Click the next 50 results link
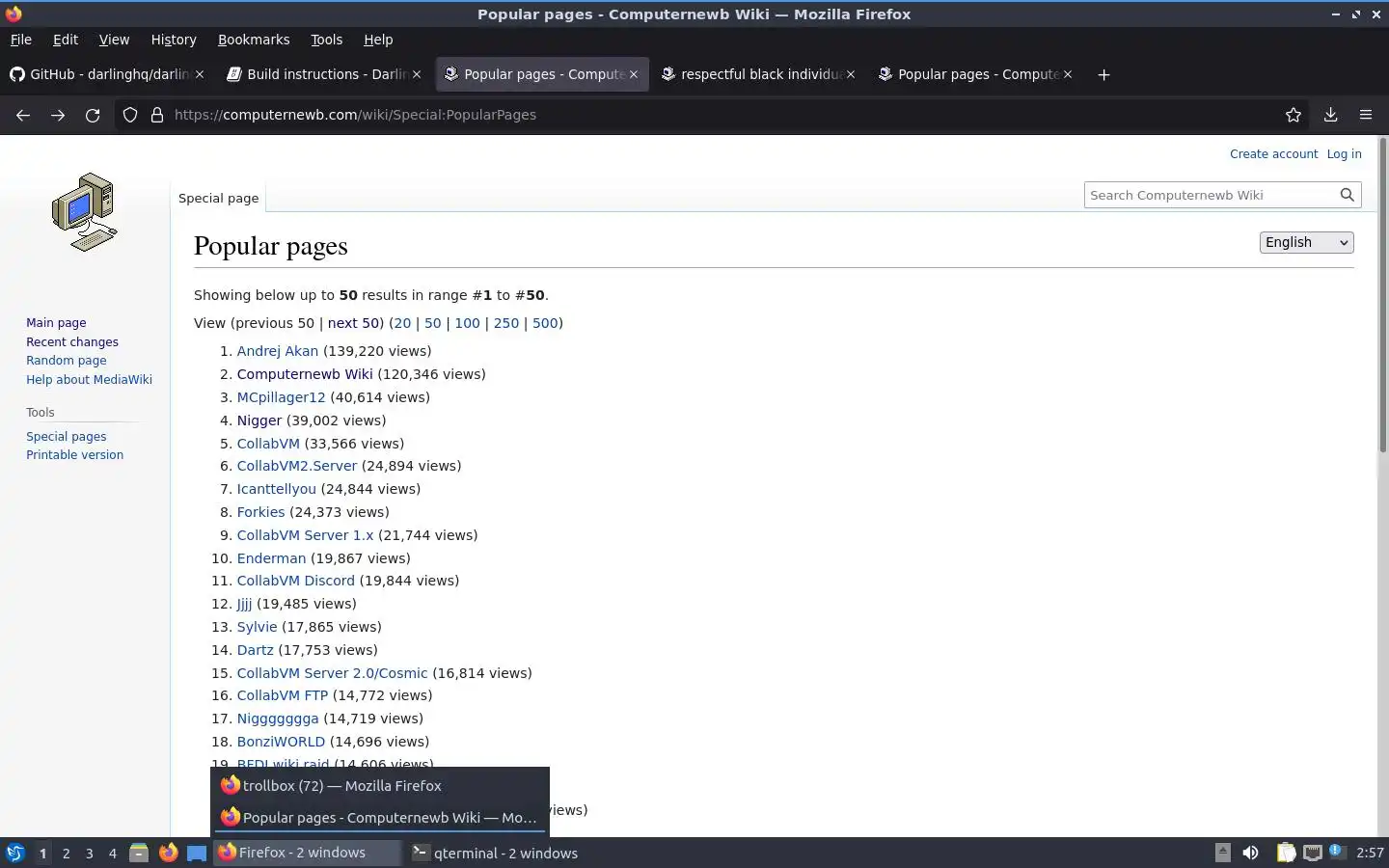This screenshot has width=1389, height=868. tap(353, 323)
